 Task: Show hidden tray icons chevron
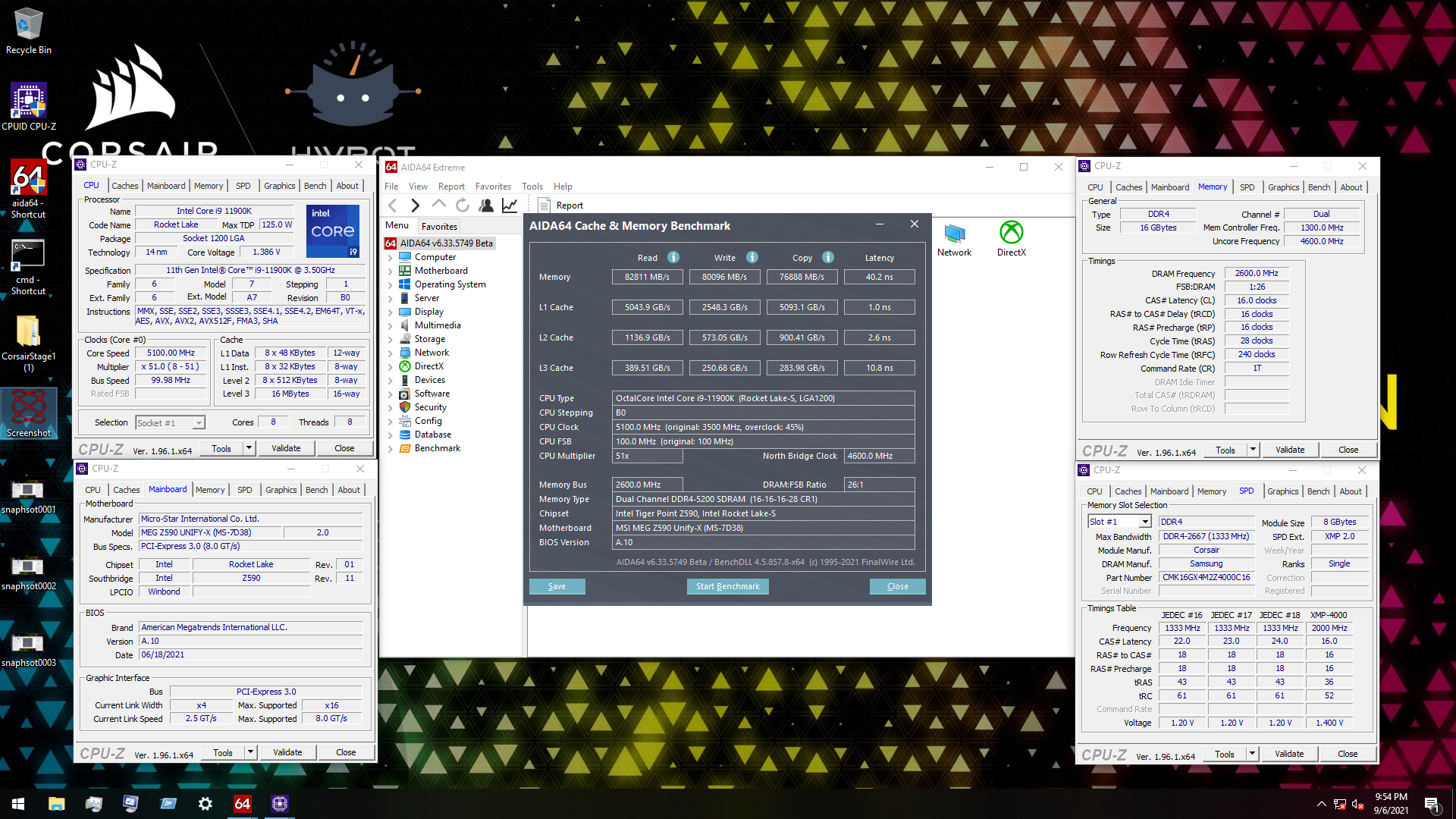[1322, 804]
